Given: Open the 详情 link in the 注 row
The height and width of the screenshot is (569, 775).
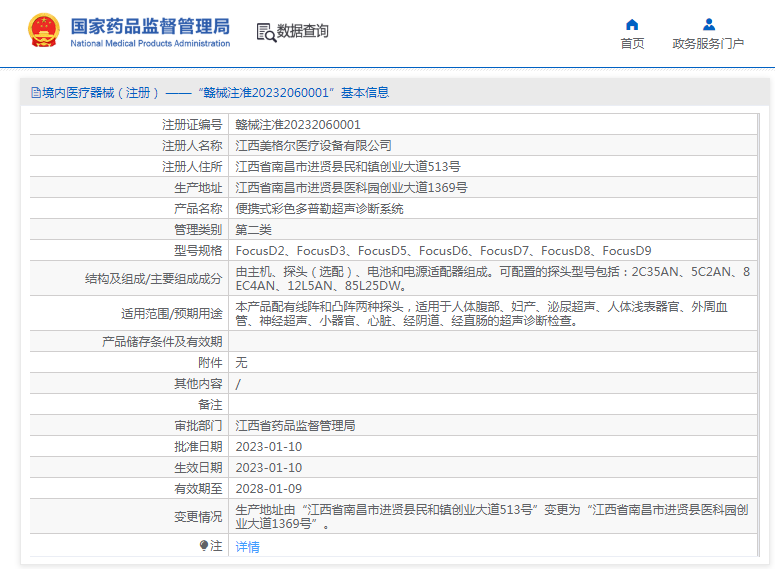Looking at the screenshot, I should (x=247, y=547).
